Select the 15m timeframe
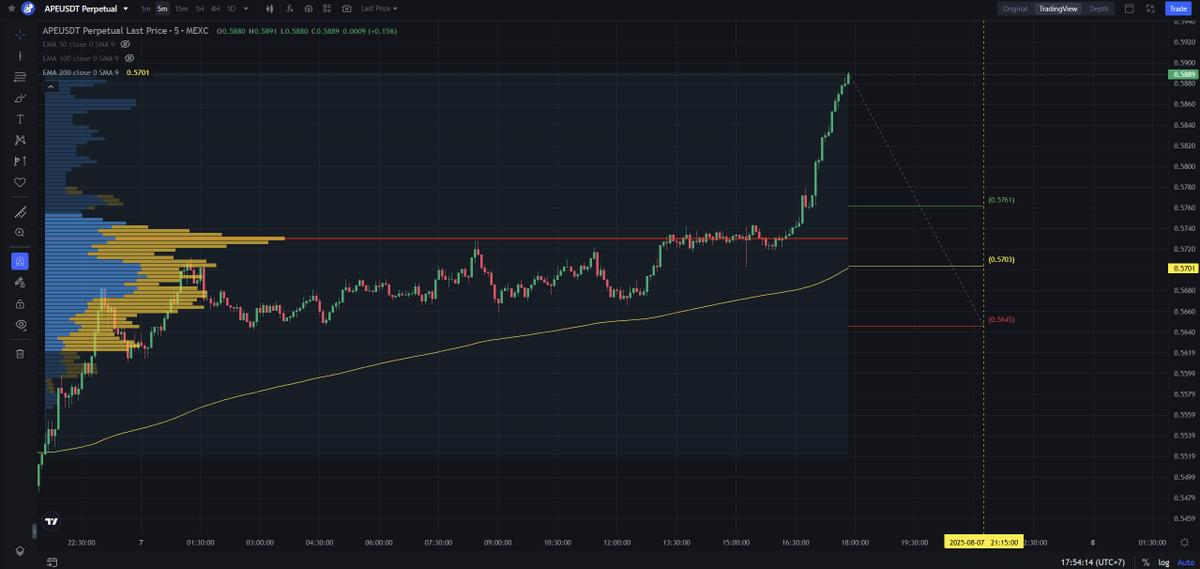The image size is (1200, 569). [x=181, y=8]
